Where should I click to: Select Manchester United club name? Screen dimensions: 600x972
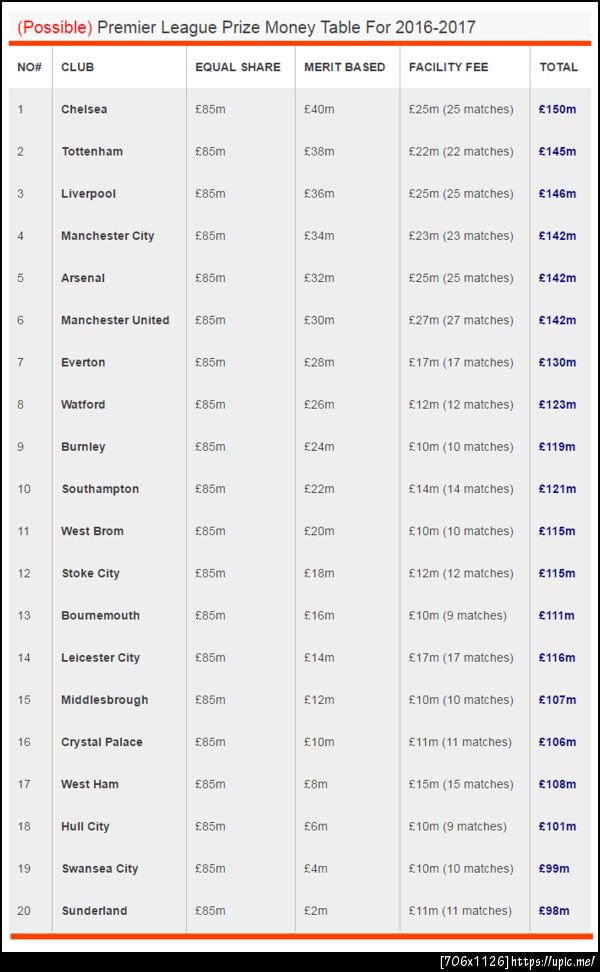point(115,320)
